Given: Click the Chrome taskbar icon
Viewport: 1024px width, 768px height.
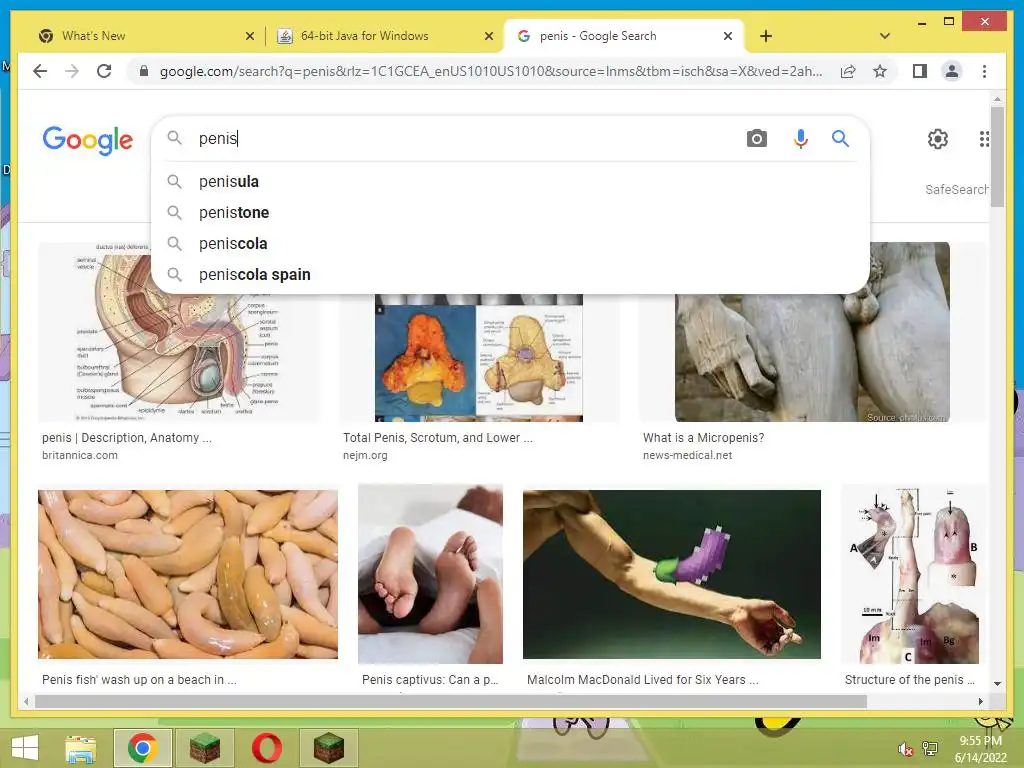Looking at the screenshot, I should pos(142,748).
